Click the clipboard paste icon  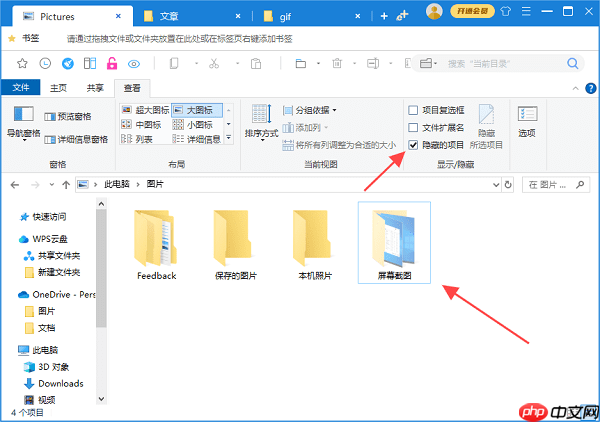256,63
